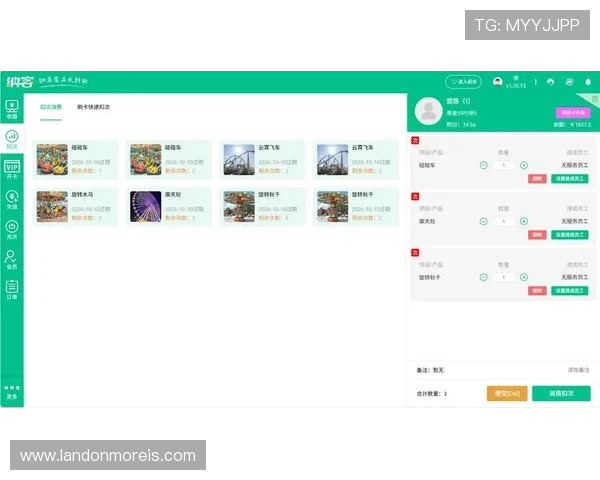This screenshot has width=600, height=480.
Task: Select 旋转秋千 card with 5 remaining
Action: [262, 207]
